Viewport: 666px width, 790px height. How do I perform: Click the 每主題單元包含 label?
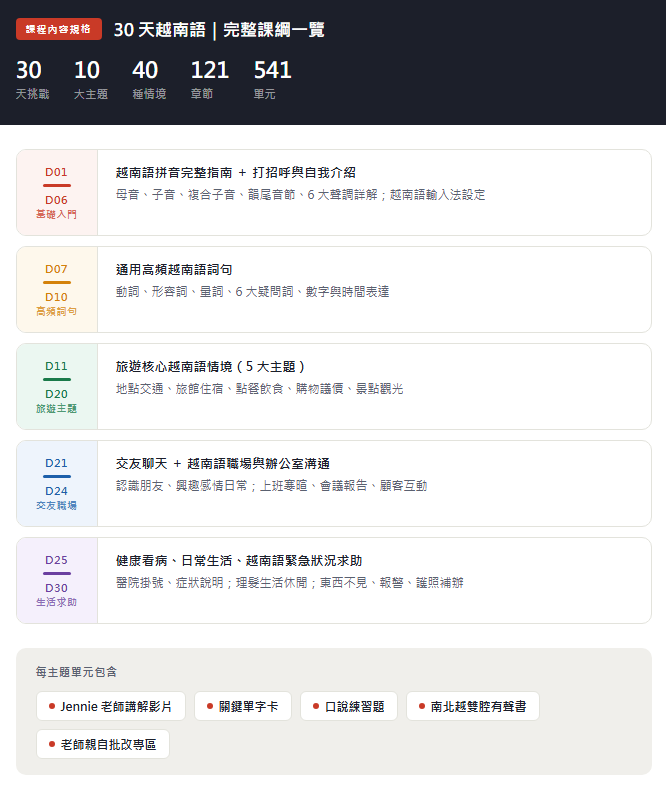[x=76, y=672]
